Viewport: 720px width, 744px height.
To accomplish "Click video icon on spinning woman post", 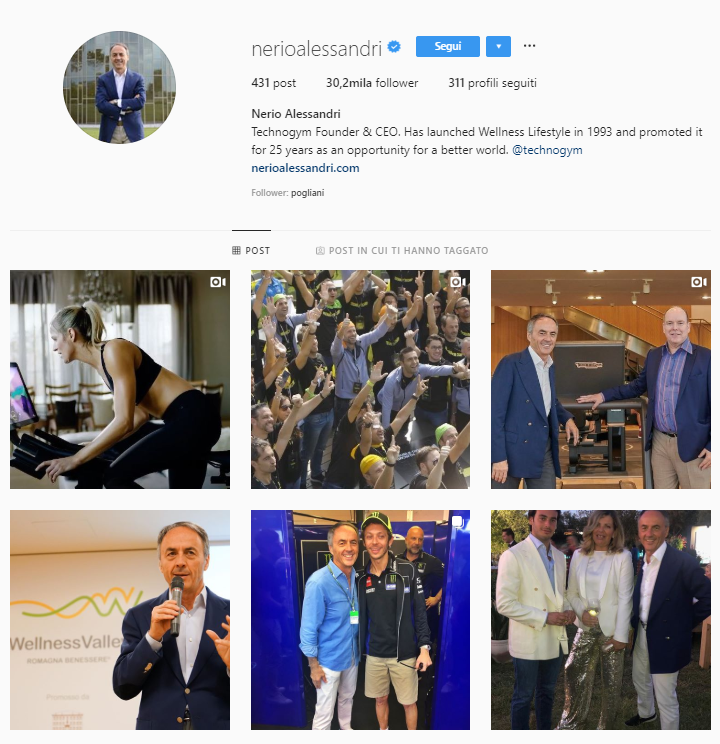I will click(x=218, y=282).
